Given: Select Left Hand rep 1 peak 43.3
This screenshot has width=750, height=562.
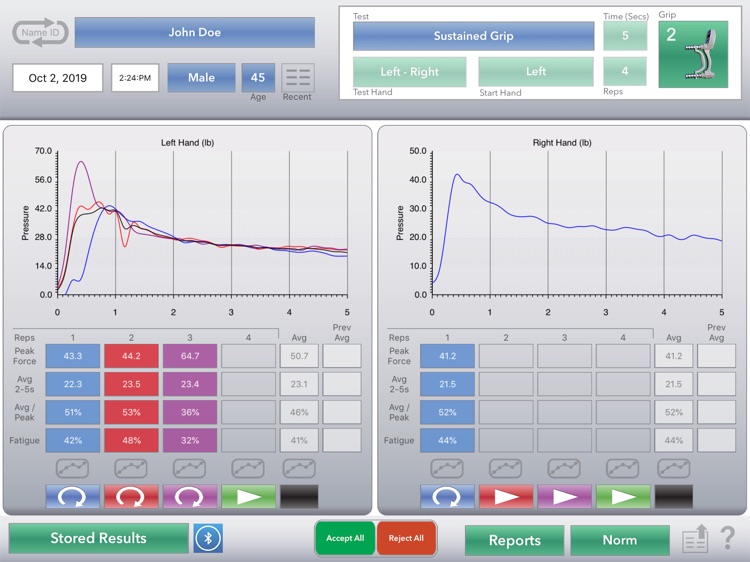Looking at the screenshot, I should point(73,356).
